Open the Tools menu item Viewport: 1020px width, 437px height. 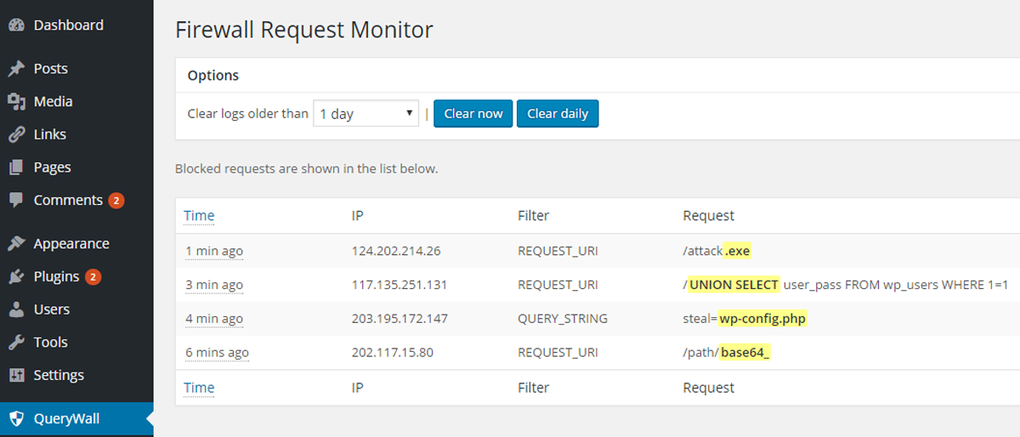pyautogui.click(x=51, y=343)
